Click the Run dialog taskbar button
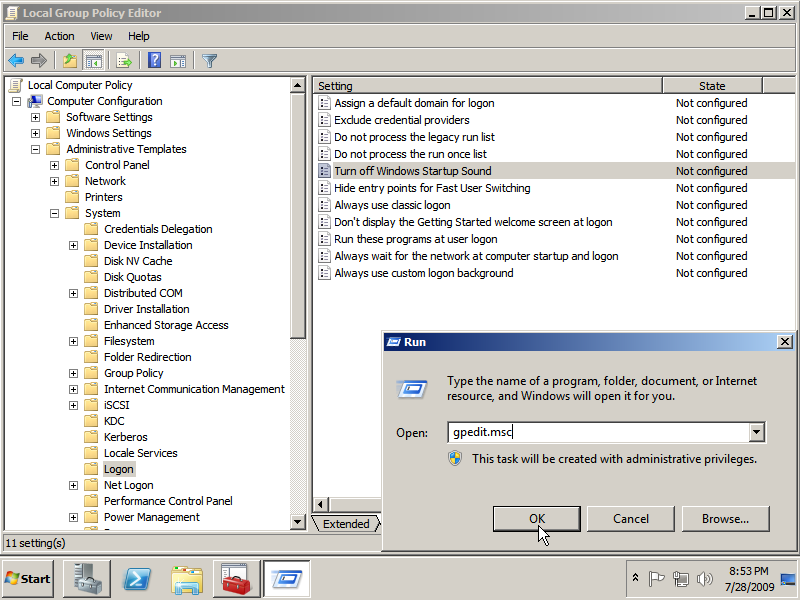 coord(287,579)
